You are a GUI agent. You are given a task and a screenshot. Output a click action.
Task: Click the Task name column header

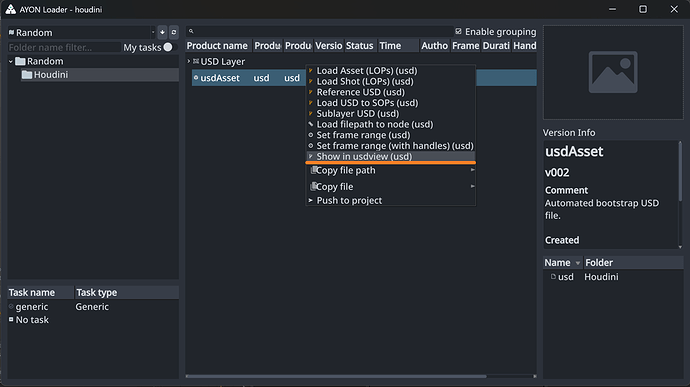[40, 293]
